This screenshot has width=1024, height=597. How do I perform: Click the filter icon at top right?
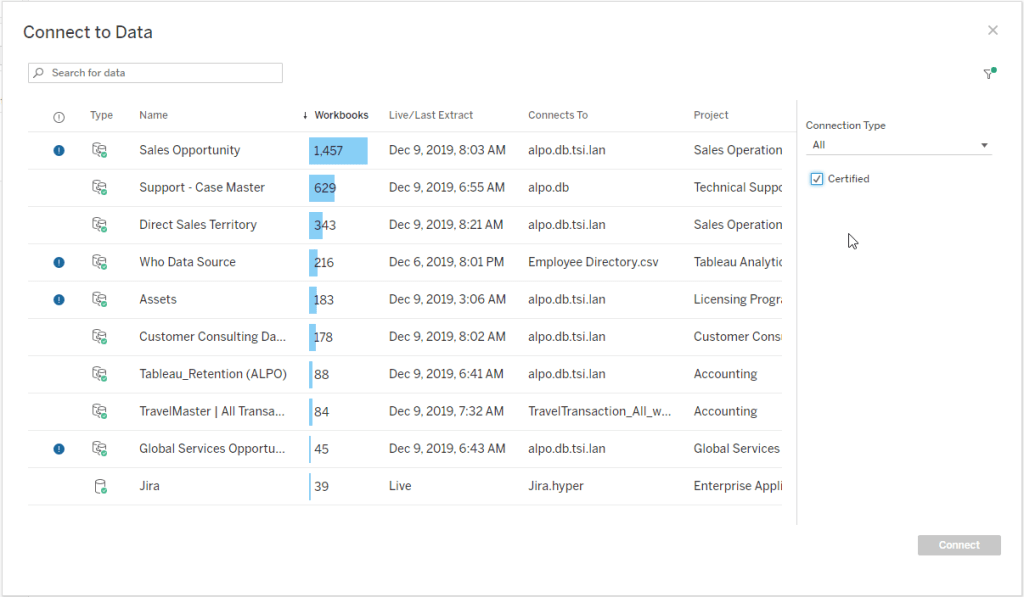point(988,74)
